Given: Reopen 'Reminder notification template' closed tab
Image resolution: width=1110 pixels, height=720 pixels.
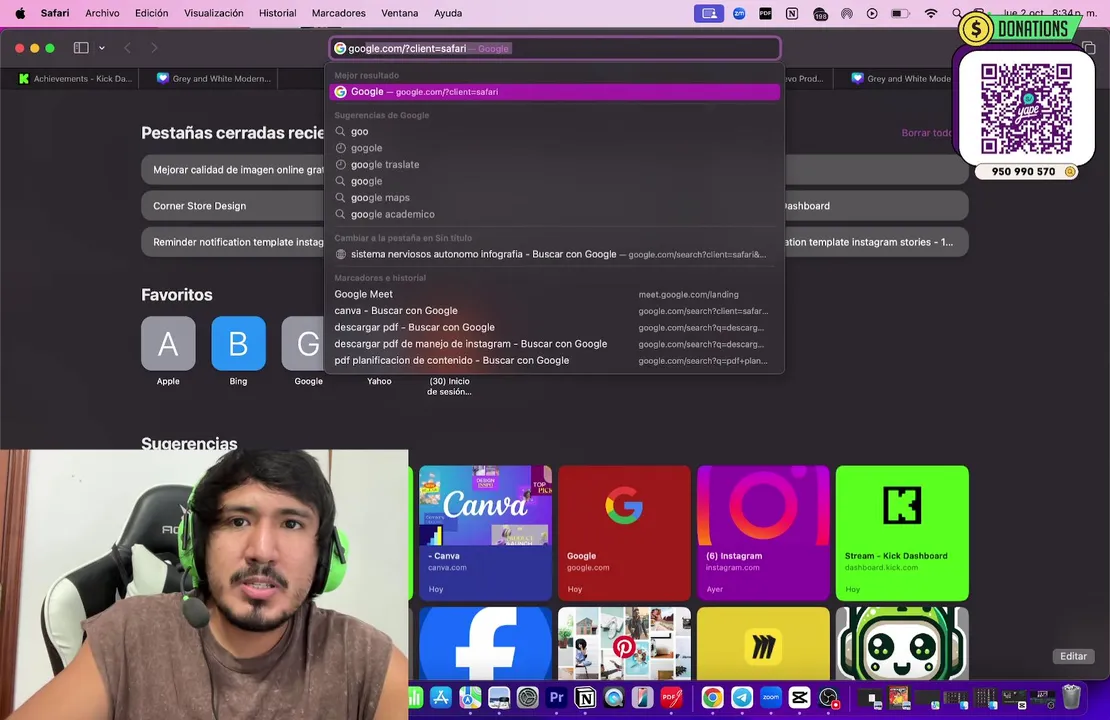Looking at the screenshot, I should [234, 242].
